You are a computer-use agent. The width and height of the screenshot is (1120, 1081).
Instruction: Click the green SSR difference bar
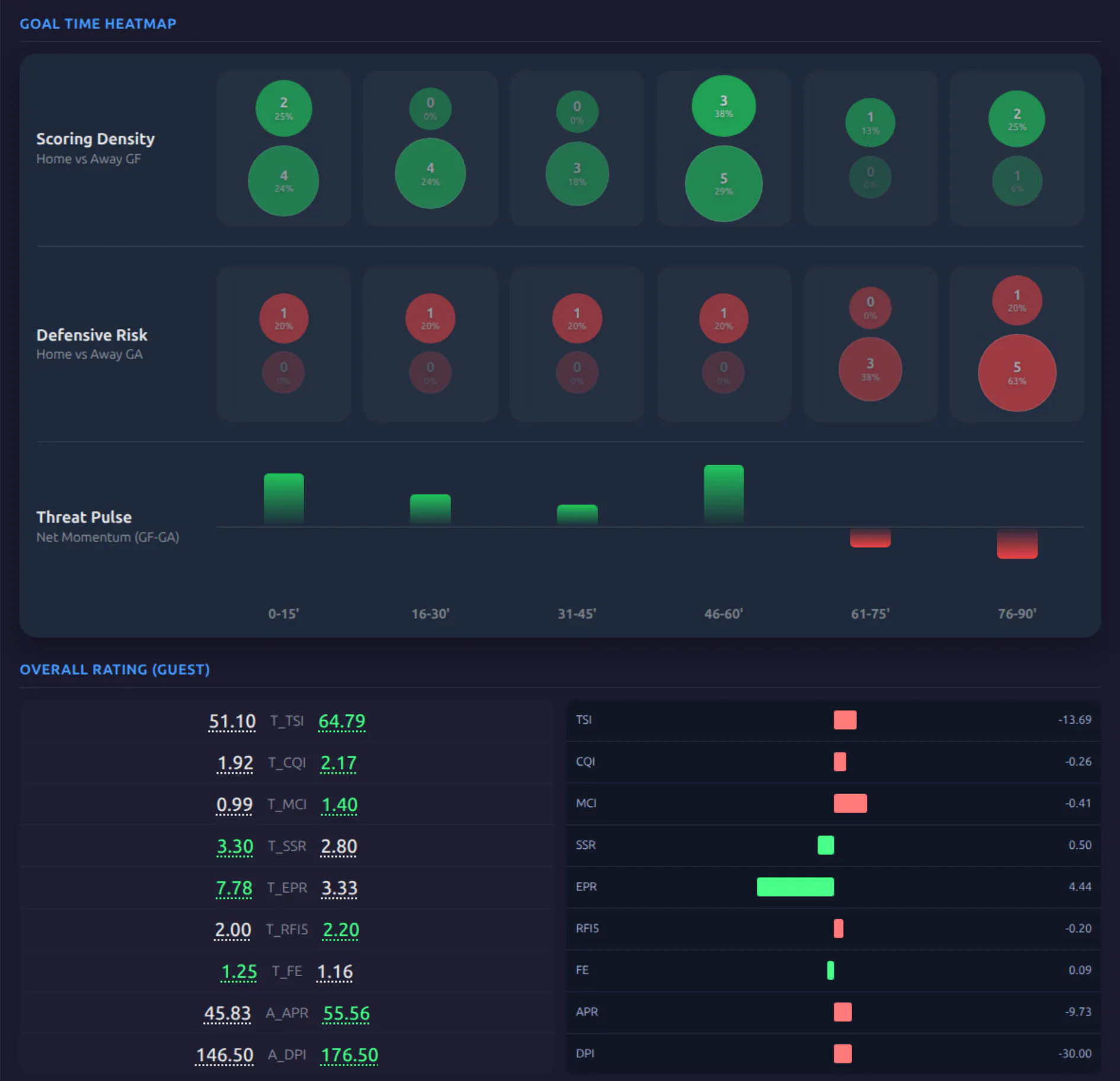[x=825, y=845]
